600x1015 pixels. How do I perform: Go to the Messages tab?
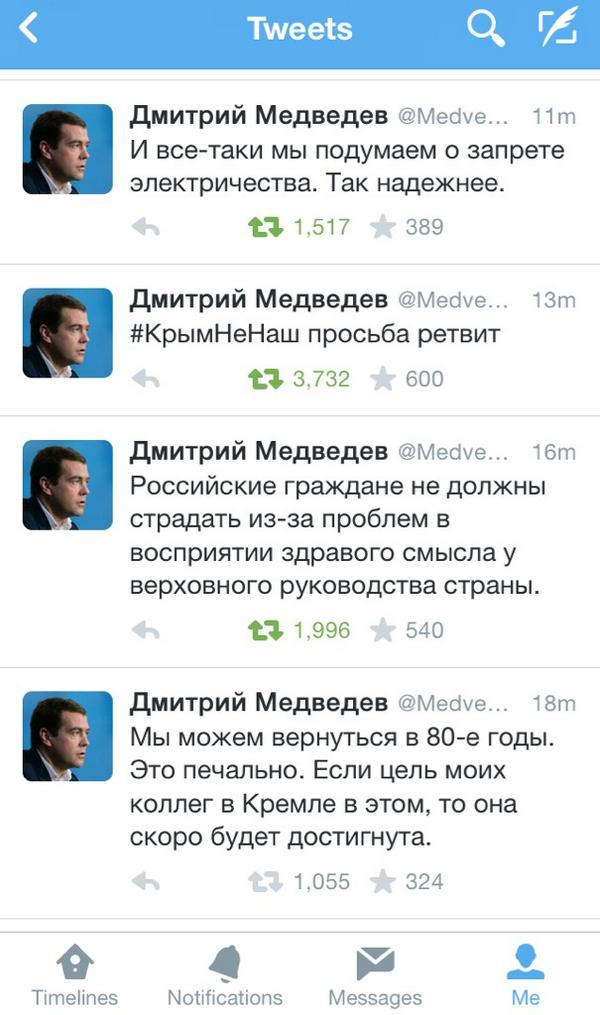375,975
